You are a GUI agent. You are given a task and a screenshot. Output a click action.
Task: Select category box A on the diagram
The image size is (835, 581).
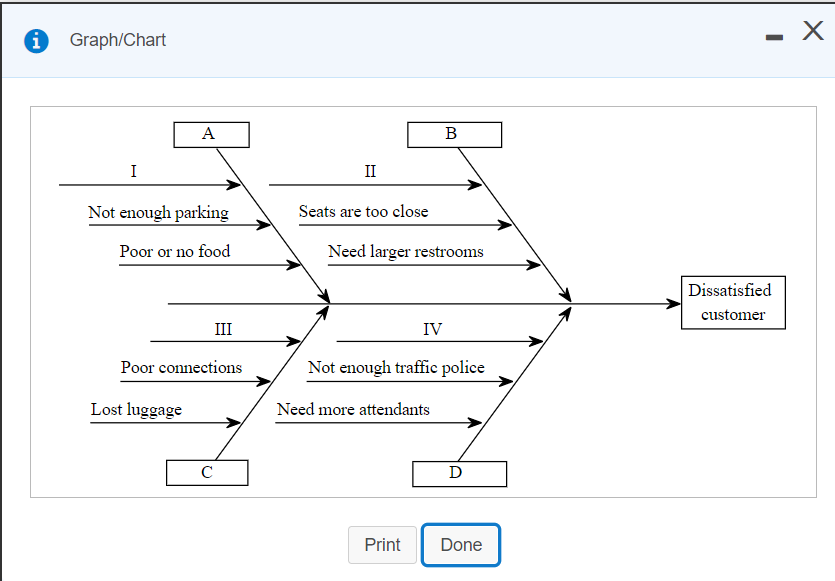point(210,134)
